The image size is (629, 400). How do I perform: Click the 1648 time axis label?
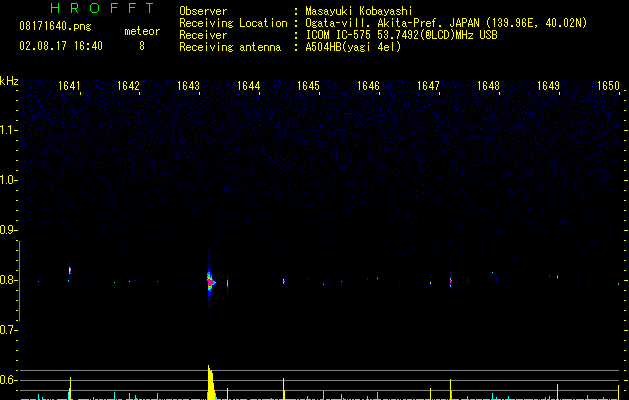[489, 86]
